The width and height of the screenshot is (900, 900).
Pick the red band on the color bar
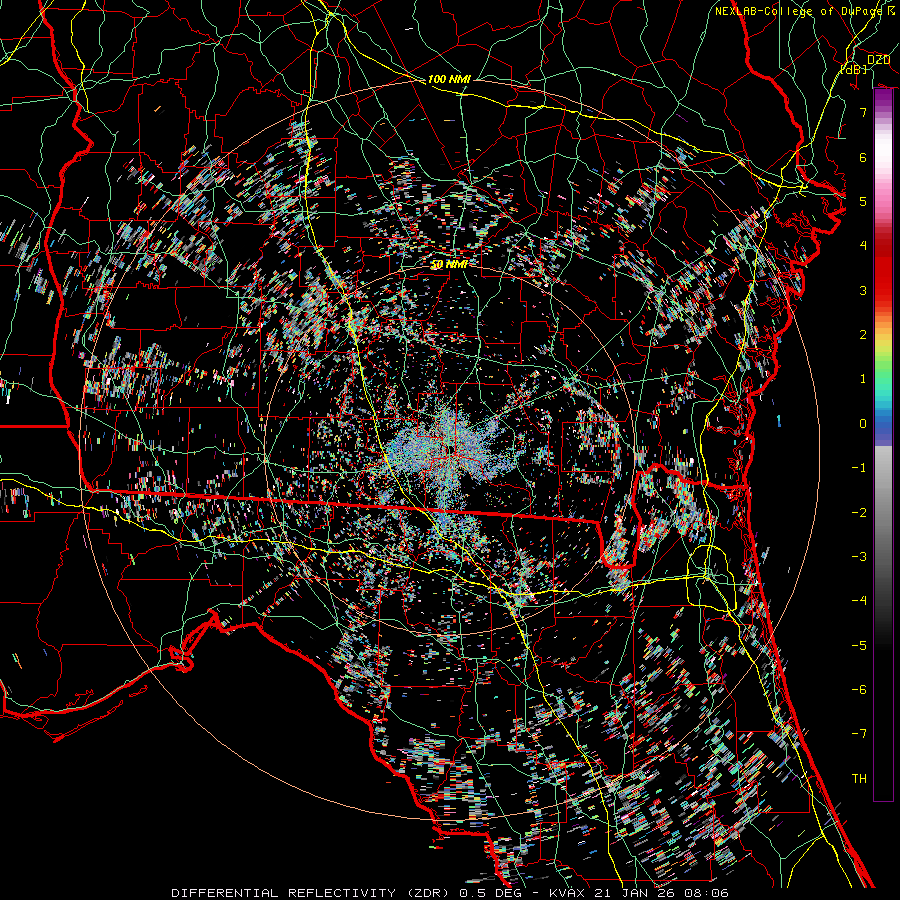883,276
